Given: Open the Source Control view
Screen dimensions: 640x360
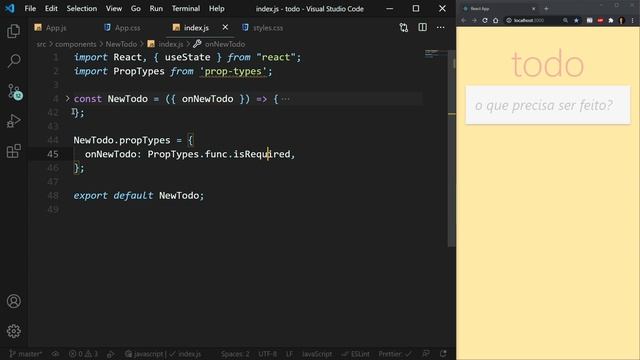Looking at the screenshot, I should pyautogui.click(x=14, y=91).
